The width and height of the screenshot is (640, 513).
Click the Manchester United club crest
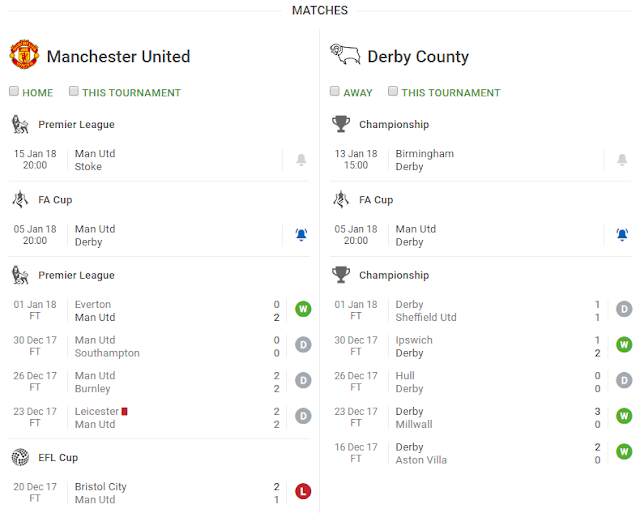coord(24,55)
